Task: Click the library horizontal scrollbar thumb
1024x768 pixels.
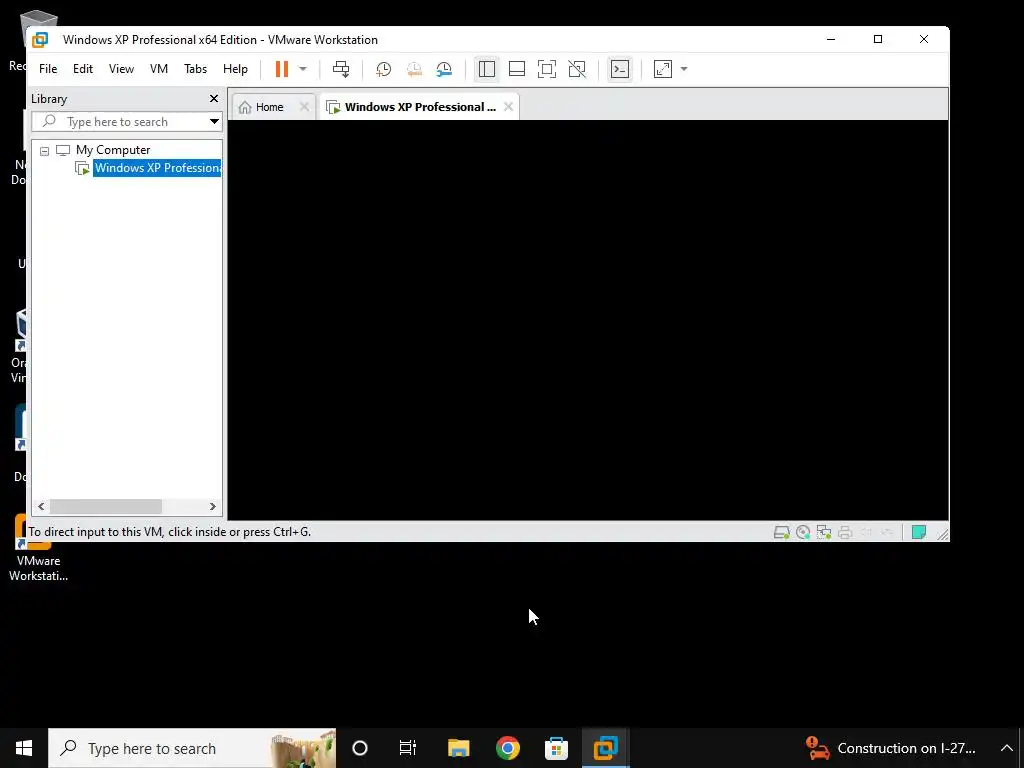Action: coord(106,507)
